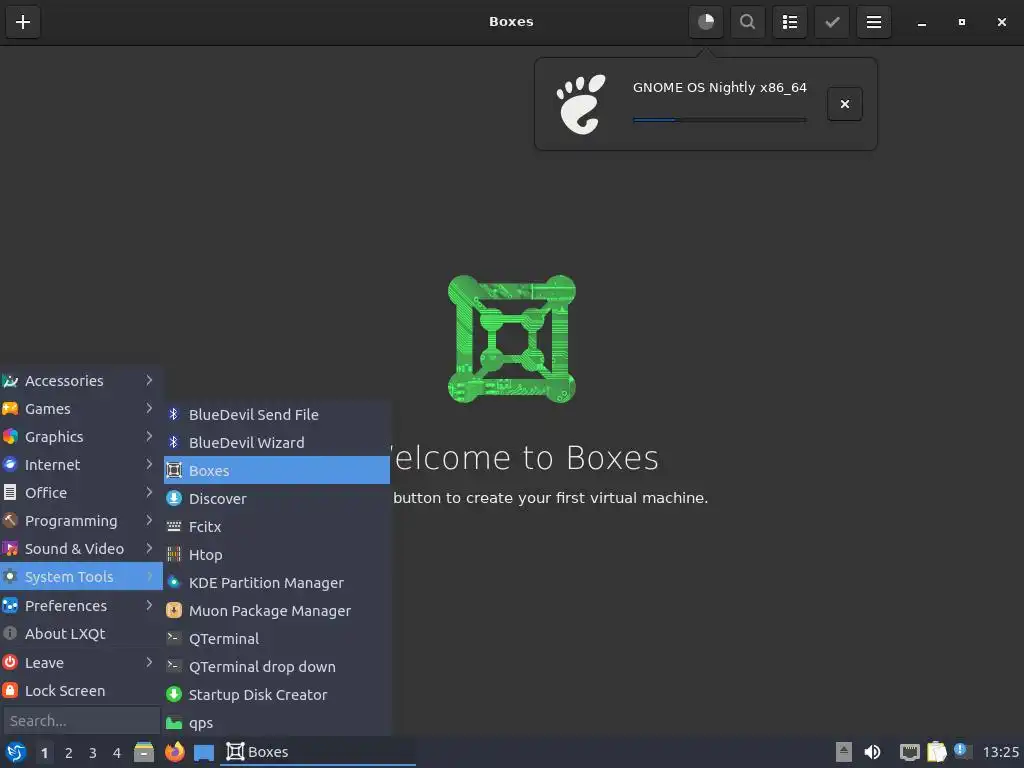Click the Sound & Video icon
The image size is (1024, 768).
(10, 549)
